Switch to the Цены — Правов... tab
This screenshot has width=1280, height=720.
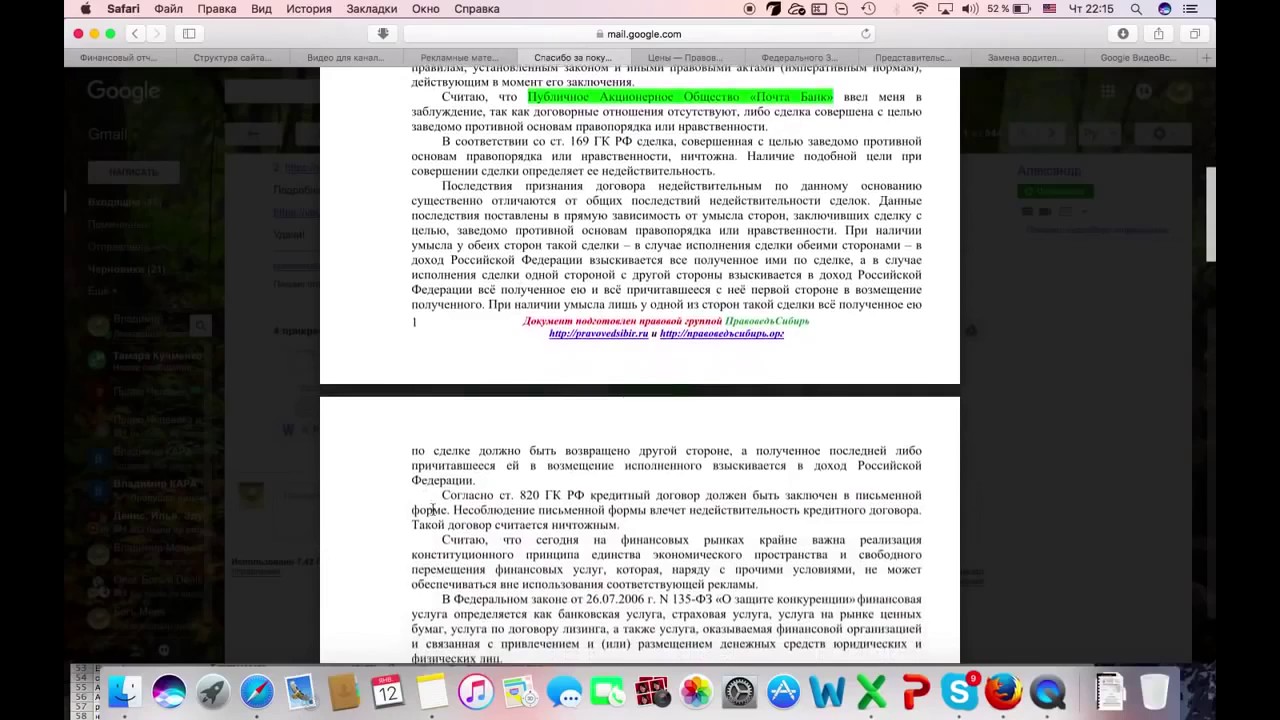[685, 58]
